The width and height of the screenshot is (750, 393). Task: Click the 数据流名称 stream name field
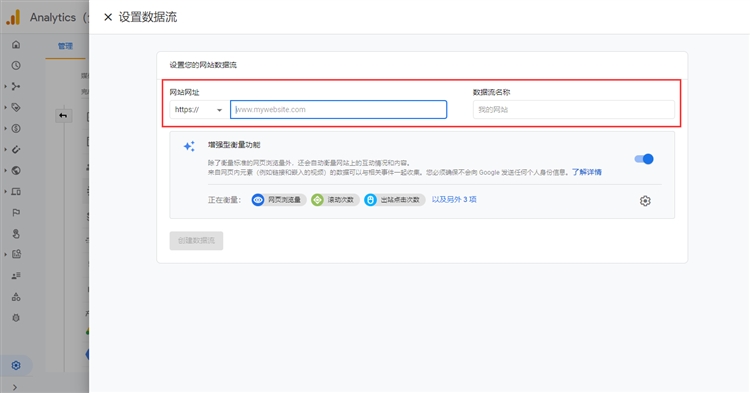pos(574,109)
